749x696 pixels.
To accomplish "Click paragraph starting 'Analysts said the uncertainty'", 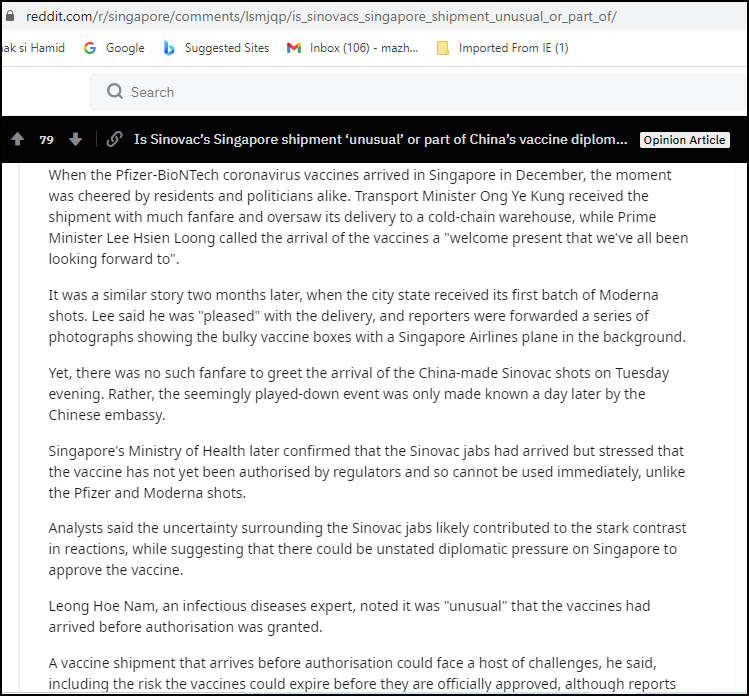I will (x=367, y=548).
